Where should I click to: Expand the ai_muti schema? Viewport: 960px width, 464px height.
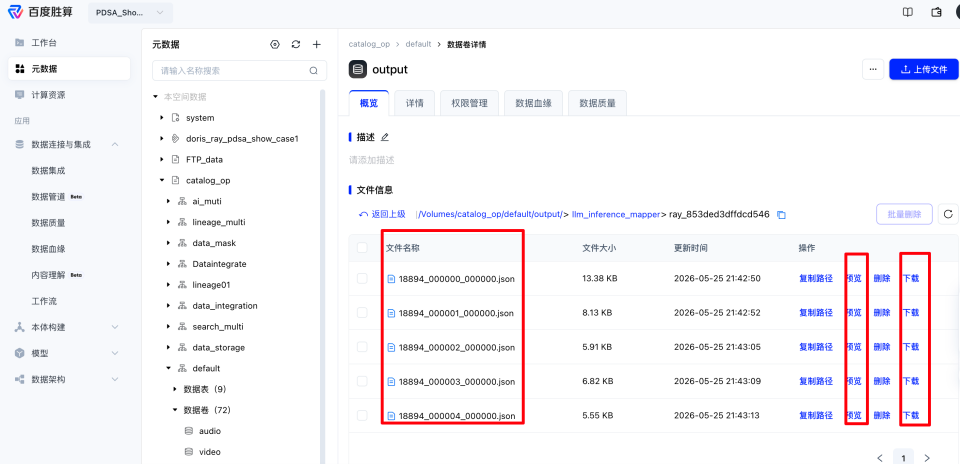168,201
